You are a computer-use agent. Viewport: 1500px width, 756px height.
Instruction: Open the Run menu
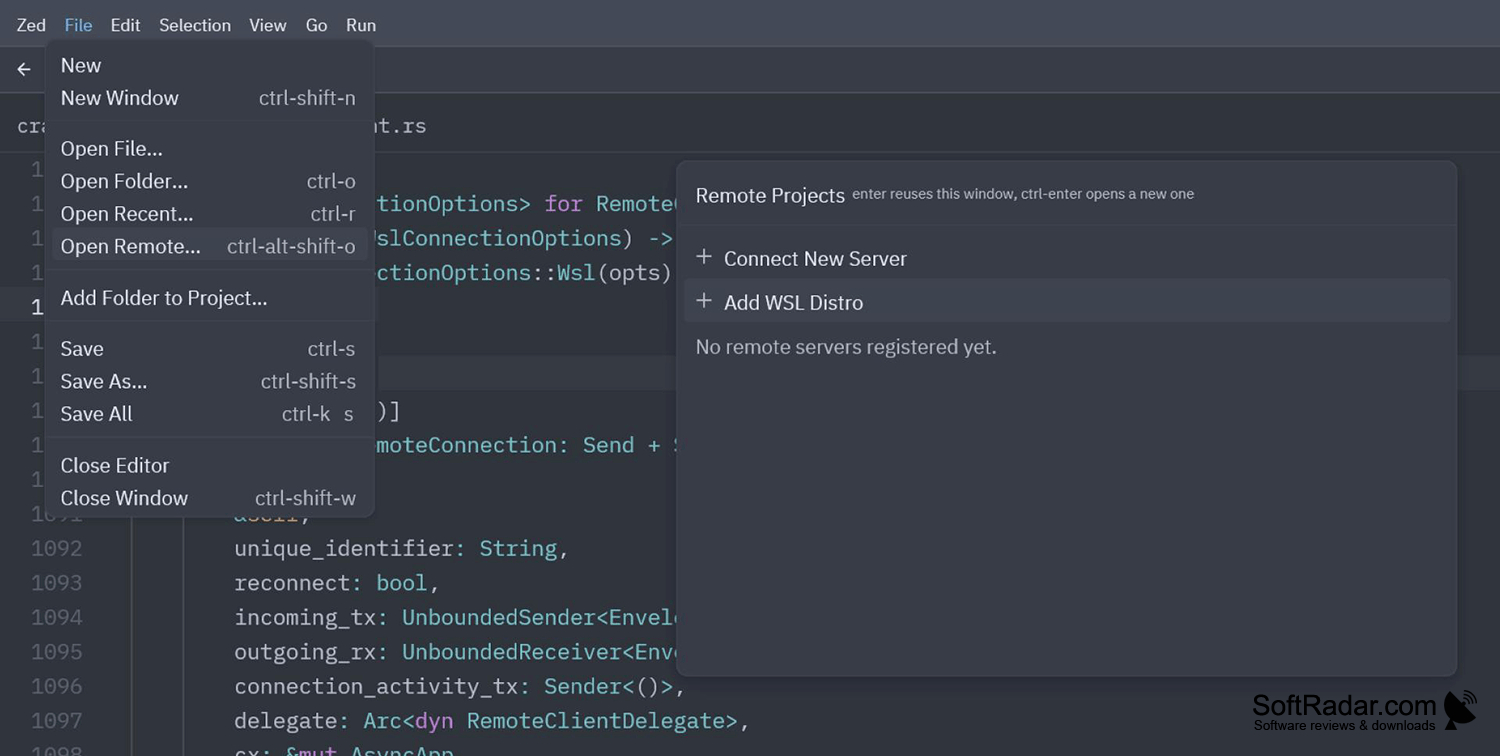361,25
